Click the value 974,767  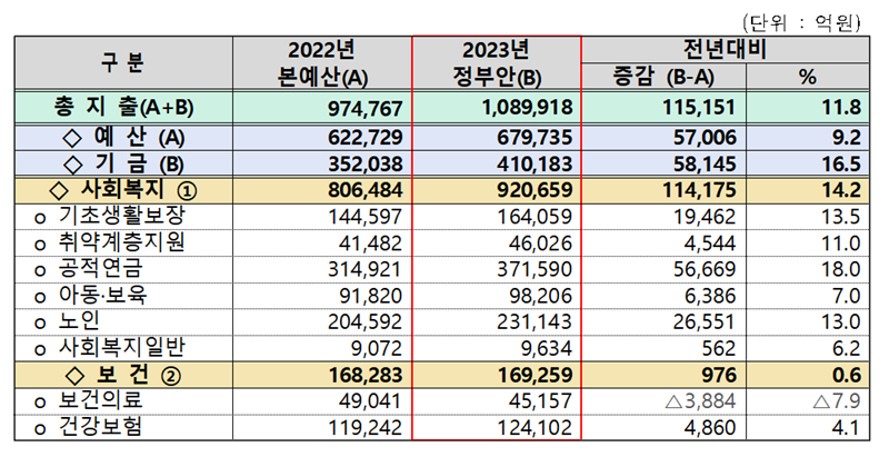pyautogui.click(x=365, y=108)
